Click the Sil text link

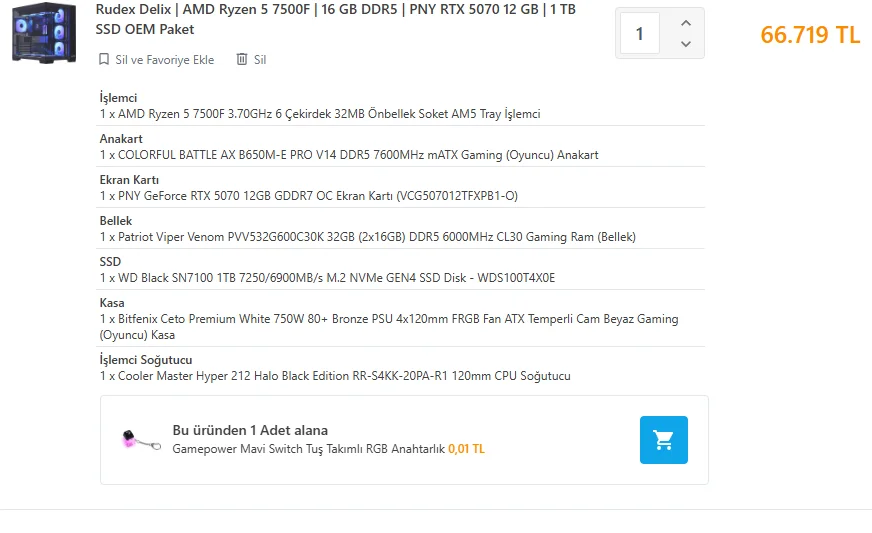pyautogui.click(x=260, y=60)
